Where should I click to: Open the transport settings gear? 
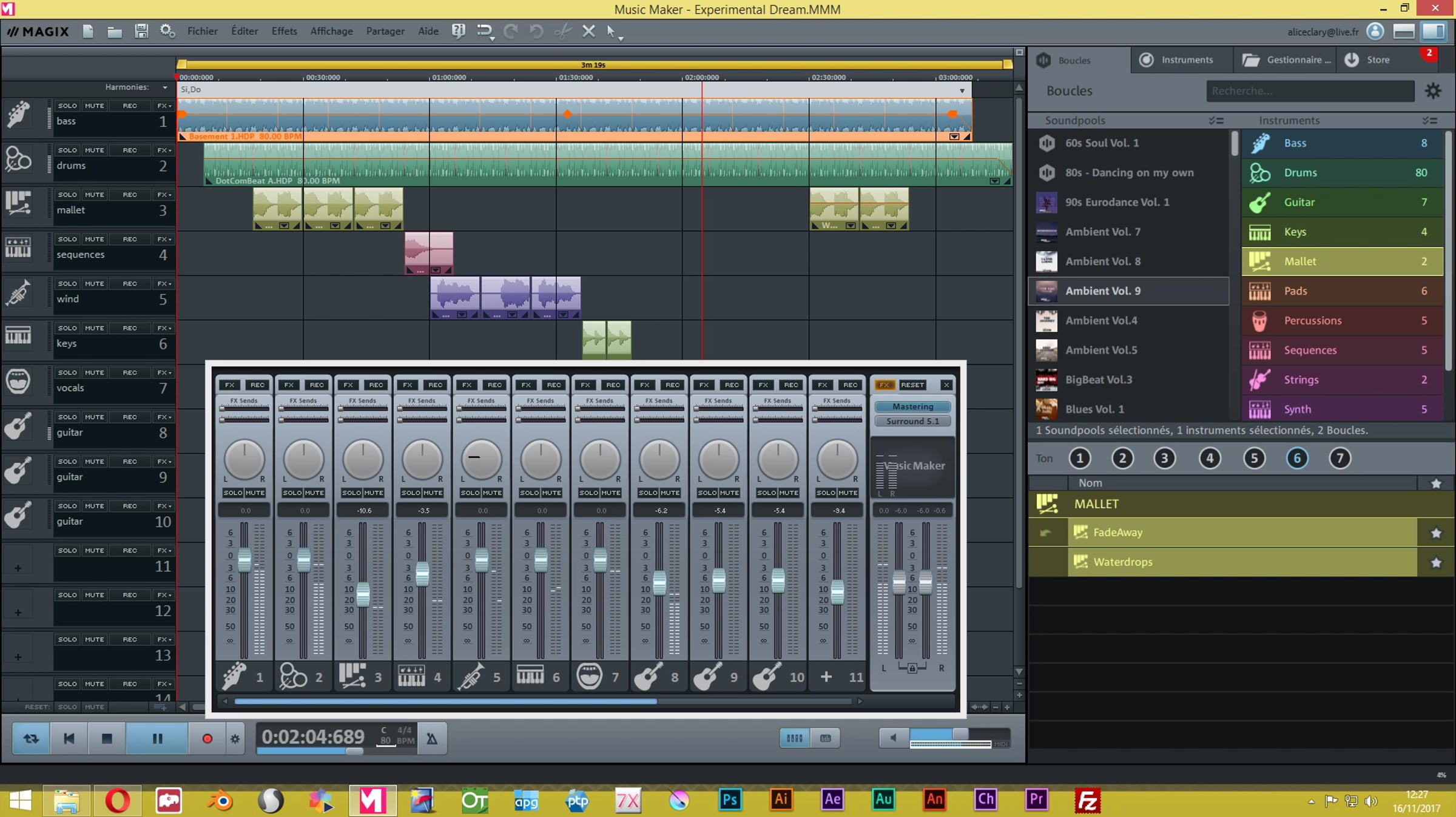(x=235, y=738)
